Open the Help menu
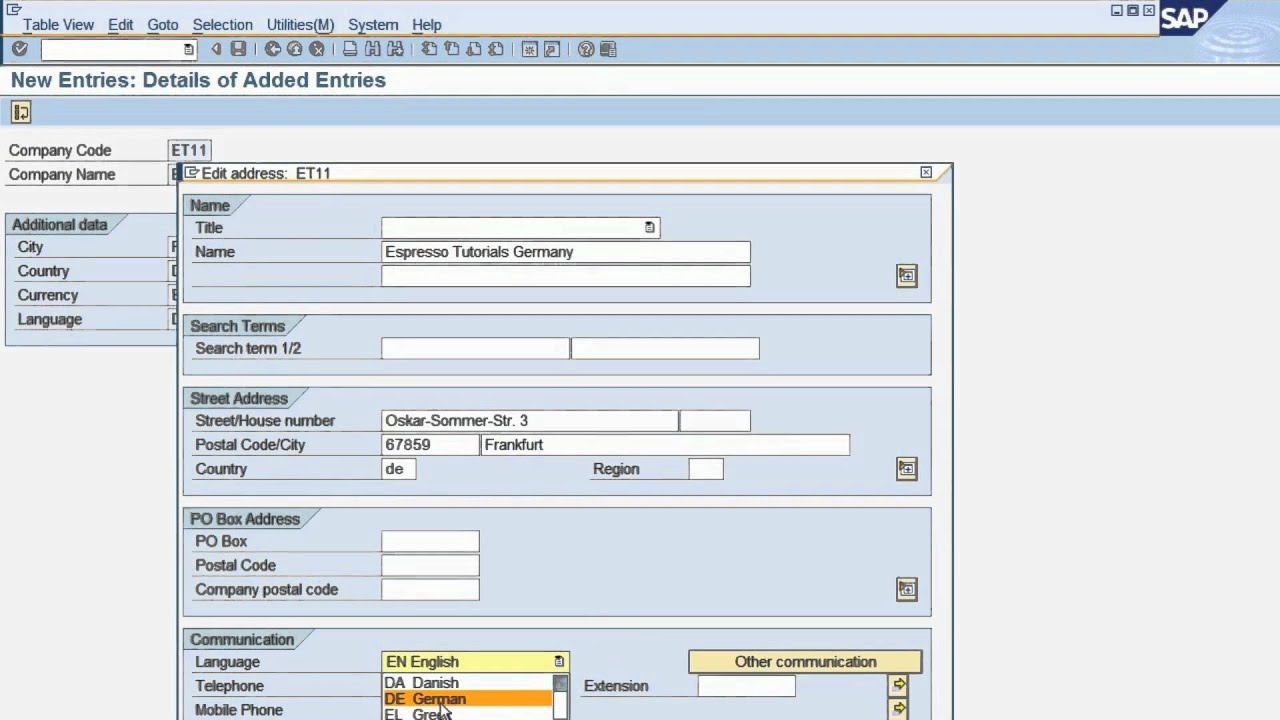This screenshot has width=1280, height=720. (x=426, y=24)
